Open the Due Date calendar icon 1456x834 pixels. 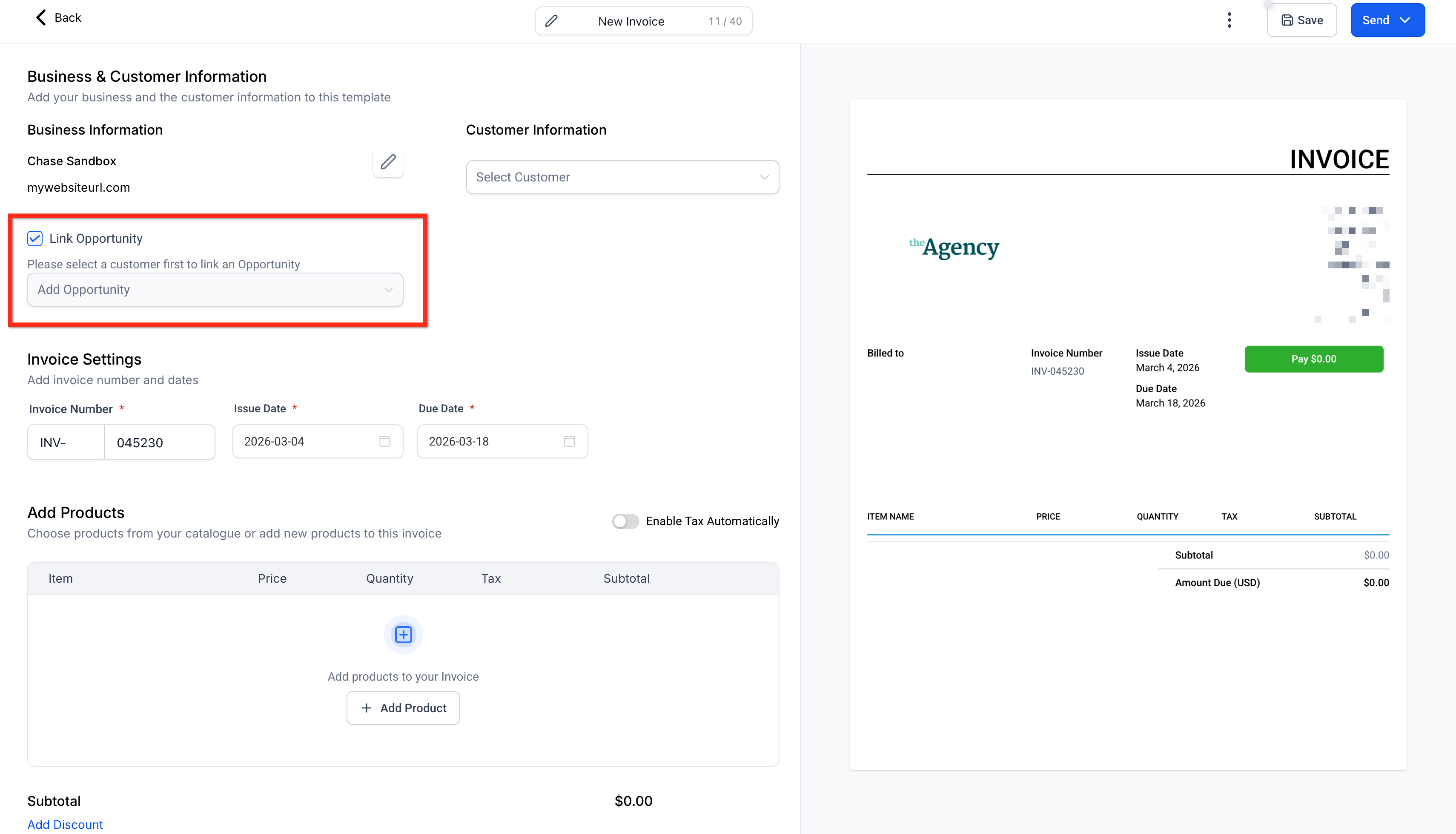[569, 441]
